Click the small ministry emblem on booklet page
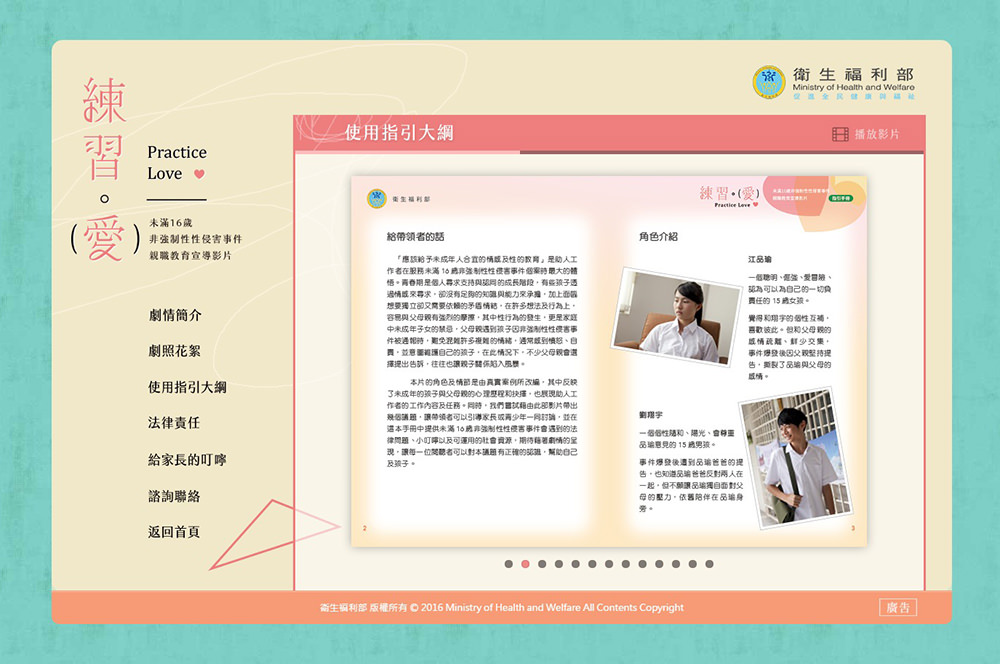 [376, 199]
